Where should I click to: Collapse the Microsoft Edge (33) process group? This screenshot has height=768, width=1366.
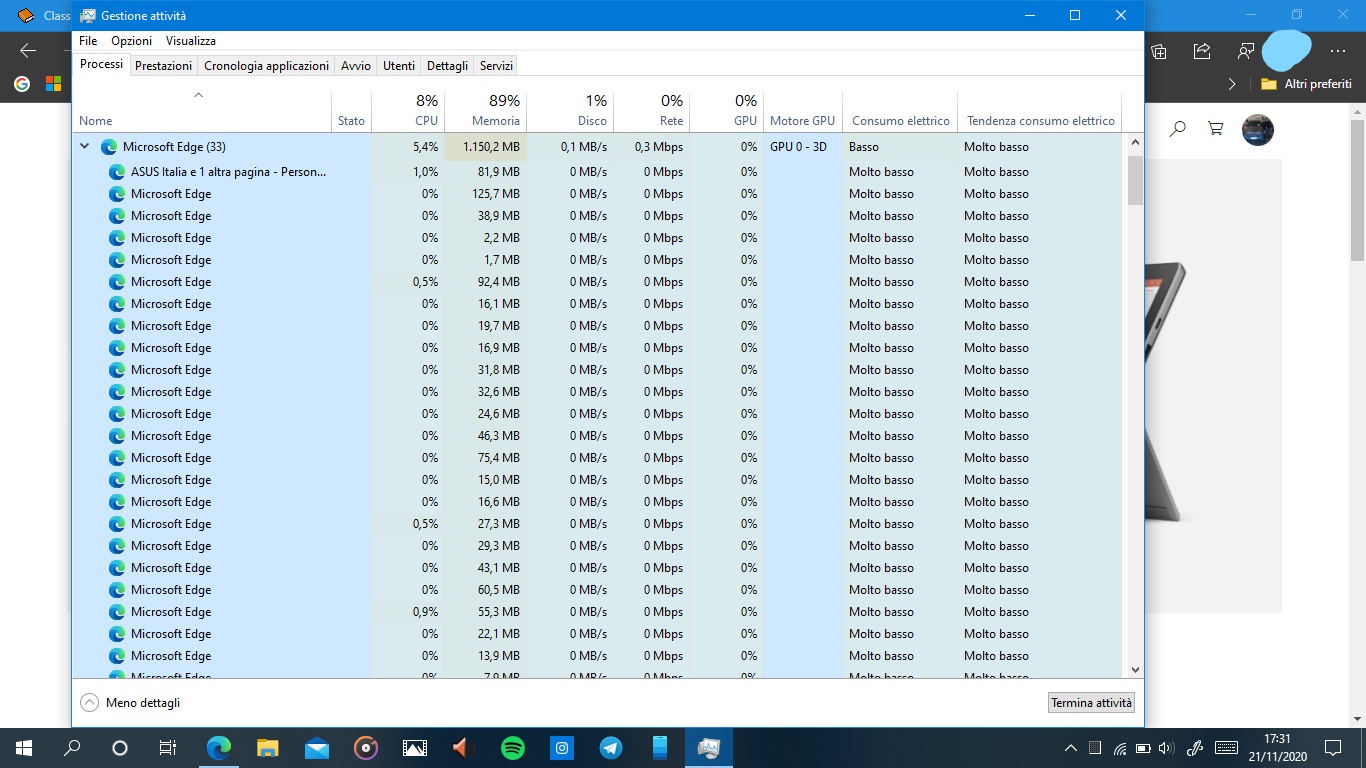click(x=85, y=147)
